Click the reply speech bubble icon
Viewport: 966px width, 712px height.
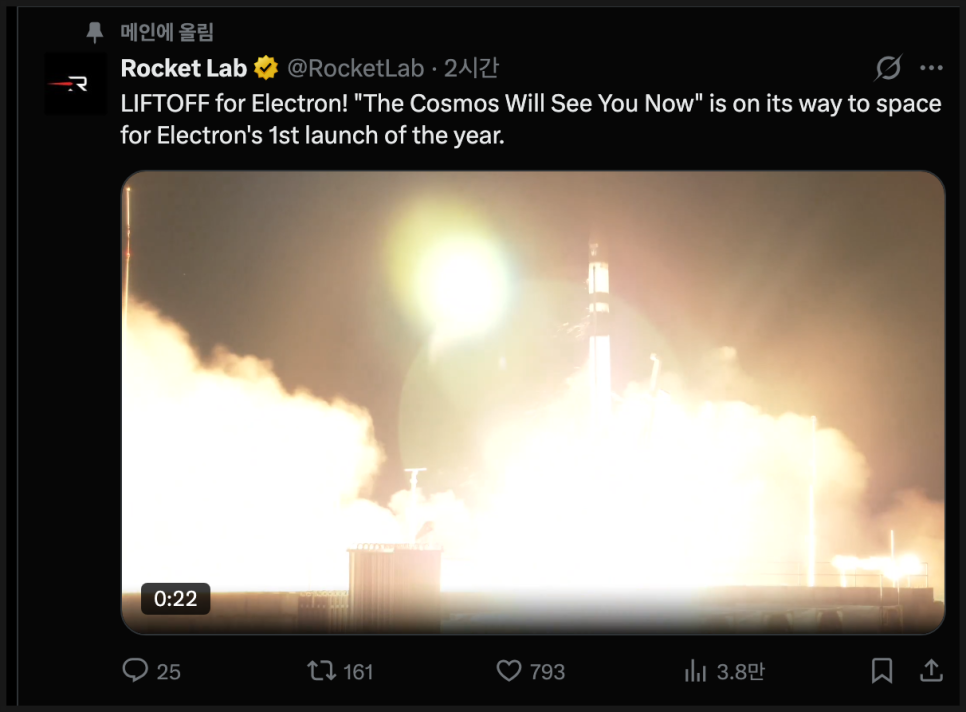point(135,670)
